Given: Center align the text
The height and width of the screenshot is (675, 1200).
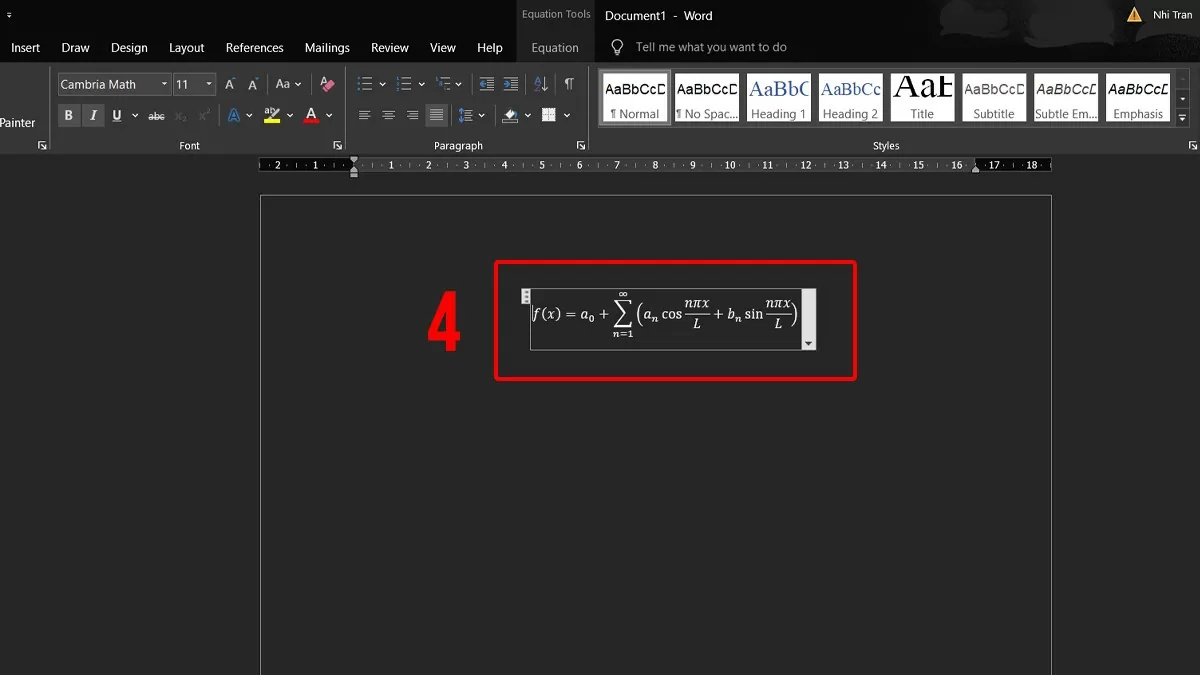Looking at the screenshot, I should coord(388,116).
